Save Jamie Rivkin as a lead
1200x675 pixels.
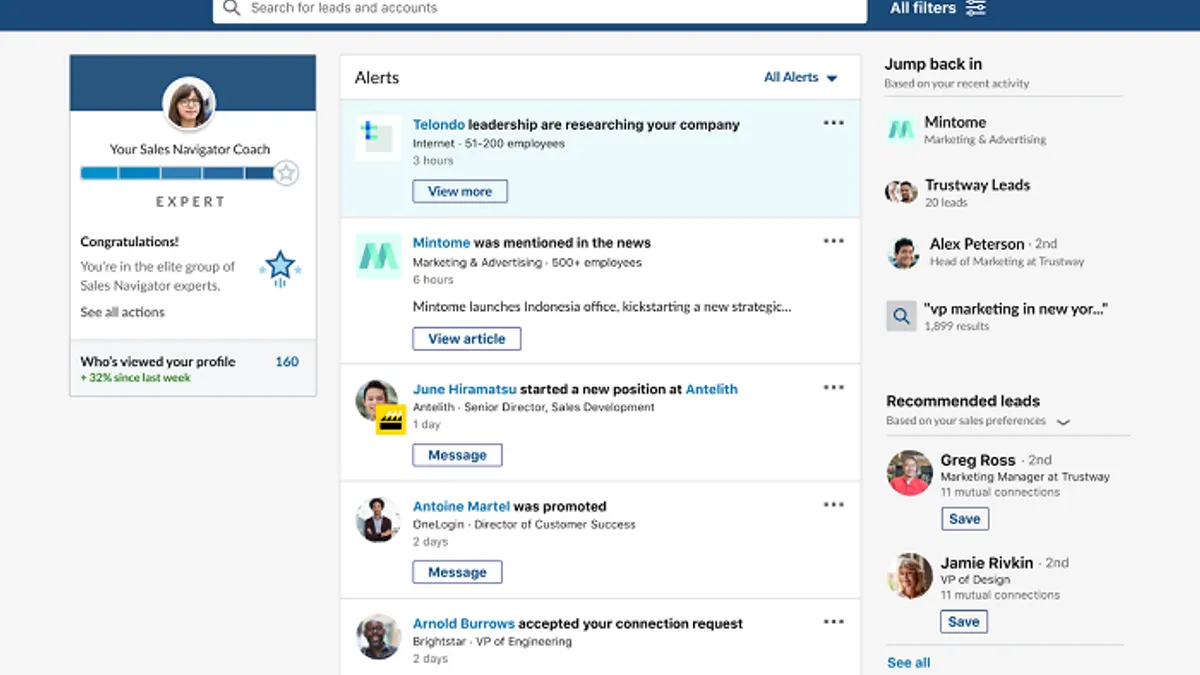(x=964, y=622)
